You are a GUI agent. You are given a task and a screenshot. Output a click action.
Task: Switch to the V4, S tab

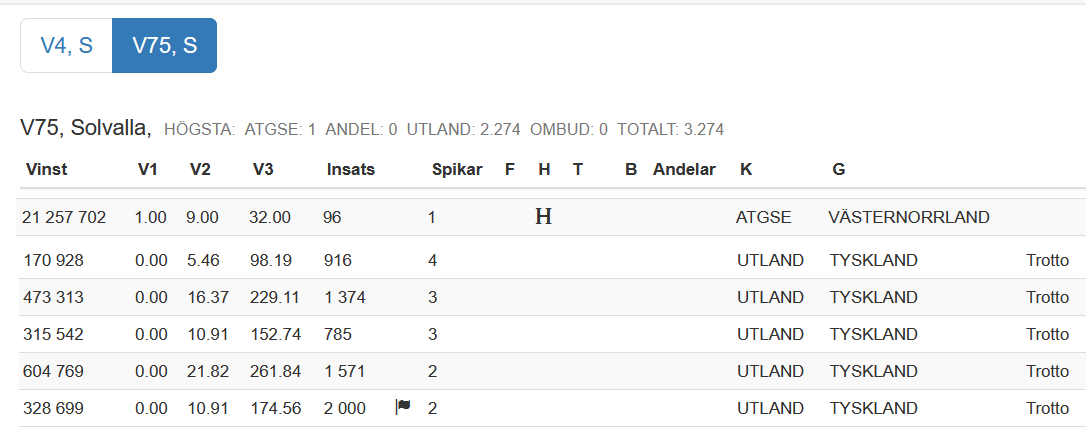pos(66,46)
